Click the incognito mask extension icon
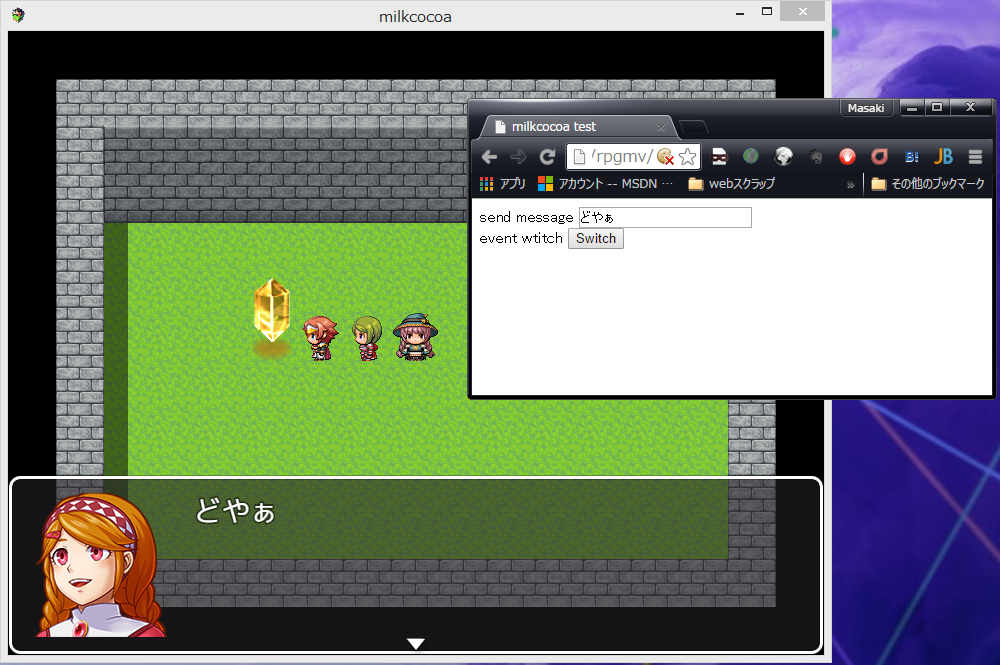1000x665 pixels. click(721, 156)
